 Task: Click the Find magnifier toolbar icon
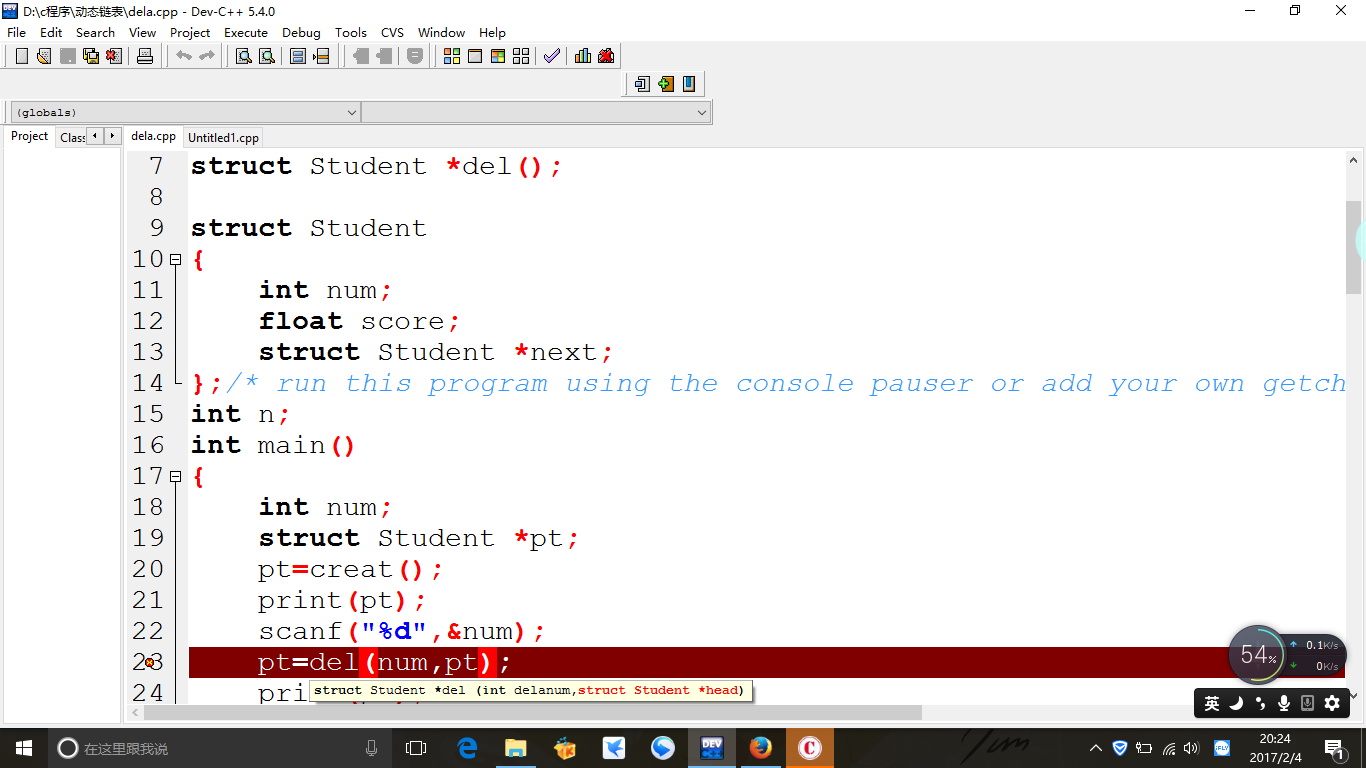coord(243,56)
